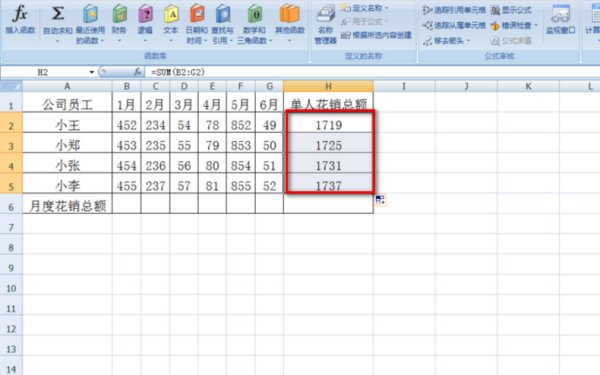600x375 pixels.
Task: Open Date and Time (日期和时间) functions
Action: [197, 24]
